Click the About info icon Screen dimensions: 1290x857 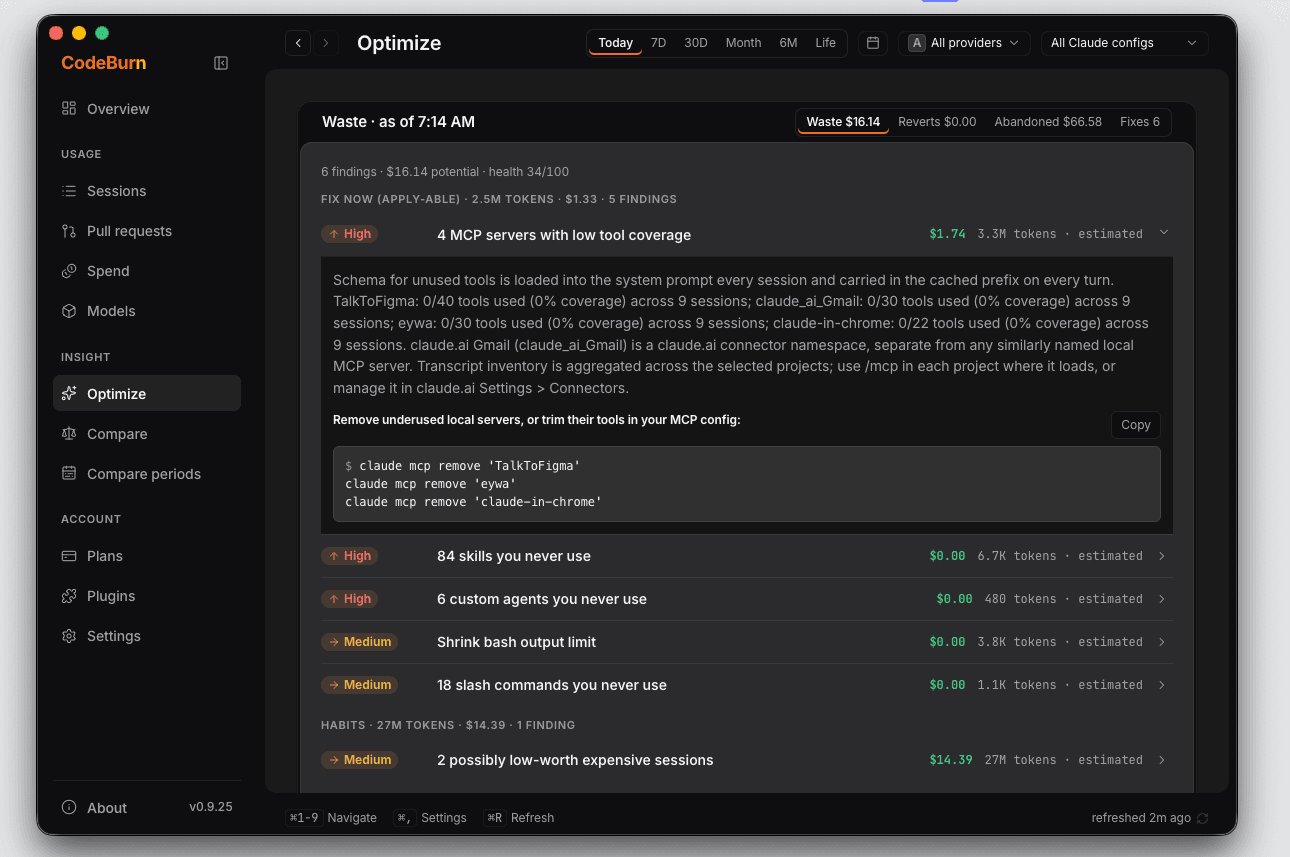point(69,808)
